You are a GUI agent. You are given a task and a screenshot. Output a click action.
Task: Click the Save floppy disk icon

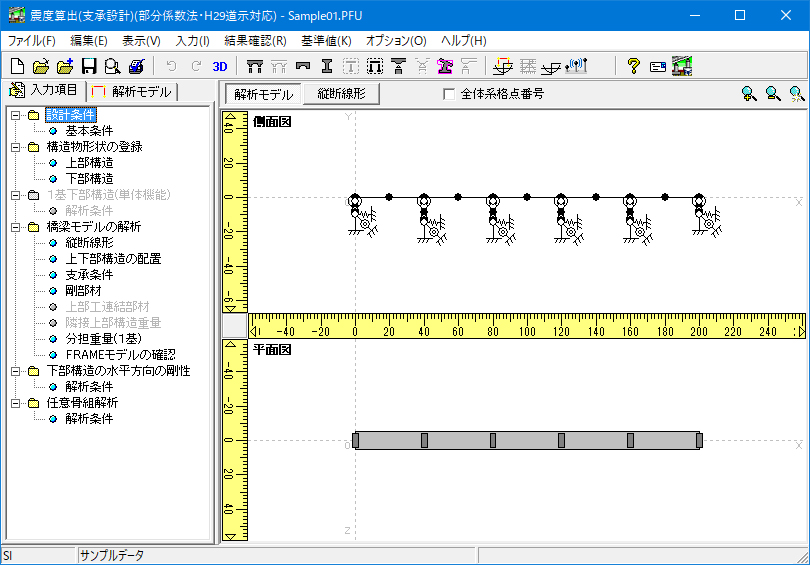89,66
